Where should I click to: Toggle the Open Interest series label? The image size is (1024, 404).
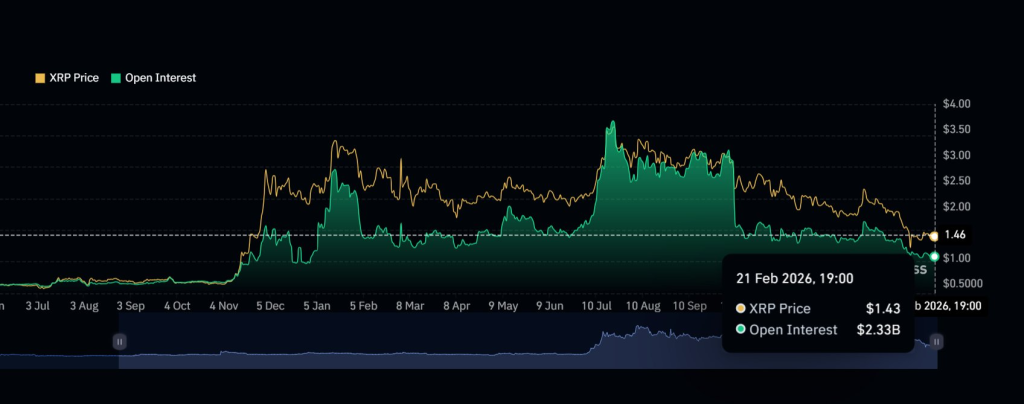159,77
